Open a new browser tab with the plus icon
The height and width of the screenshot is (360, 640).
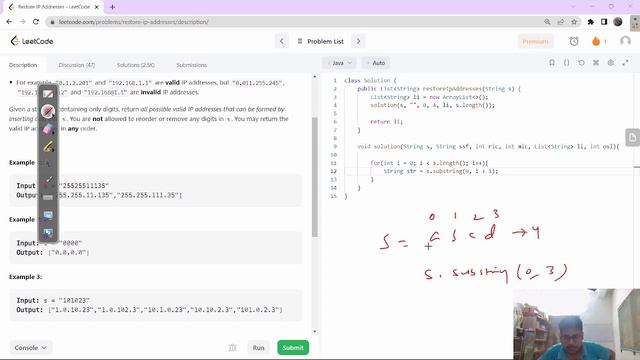pyautogui.click(x=112, y=7)
